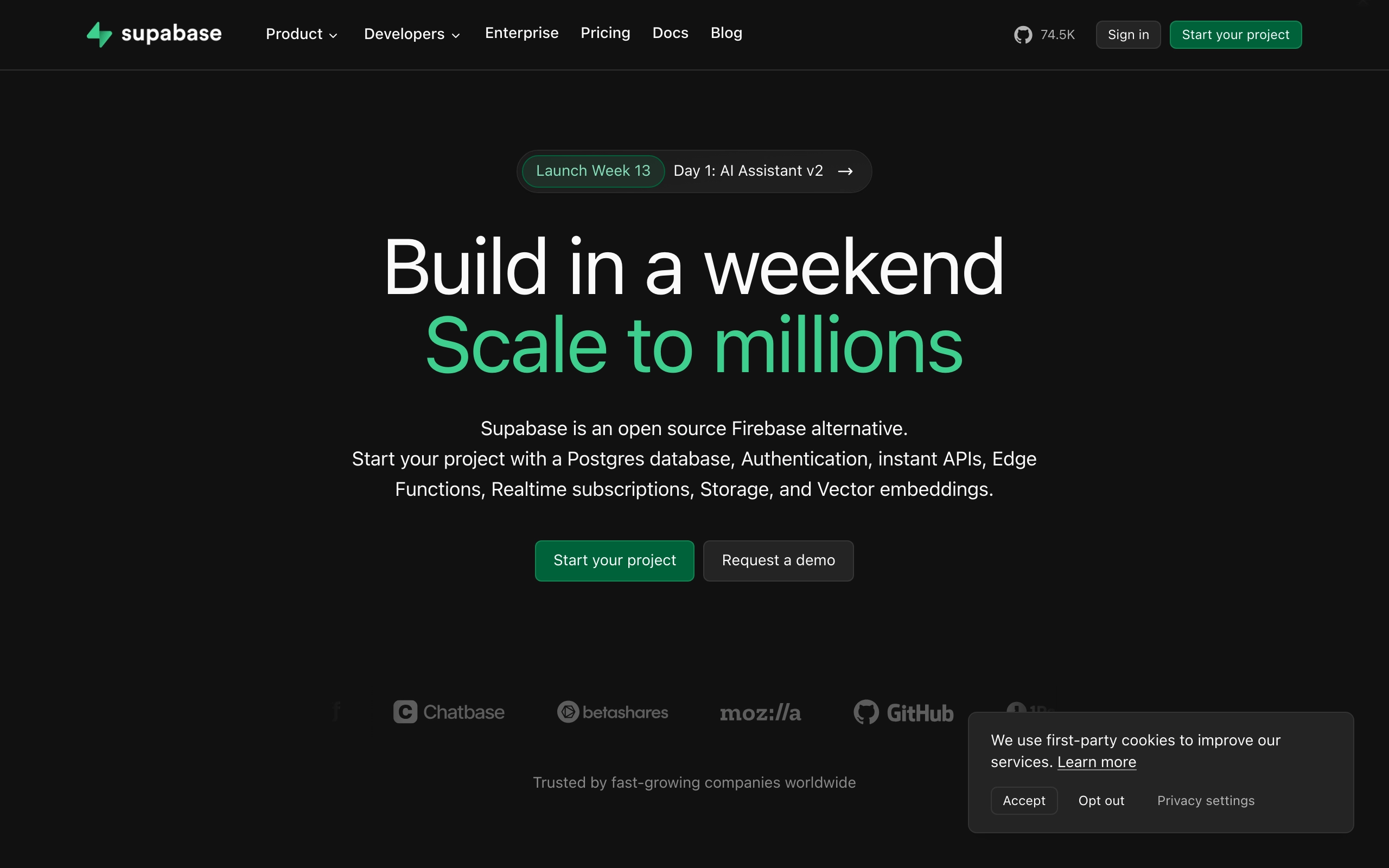Click the chevron next to Product
This screenshot has height=868, width=1389.
point(334,36)
